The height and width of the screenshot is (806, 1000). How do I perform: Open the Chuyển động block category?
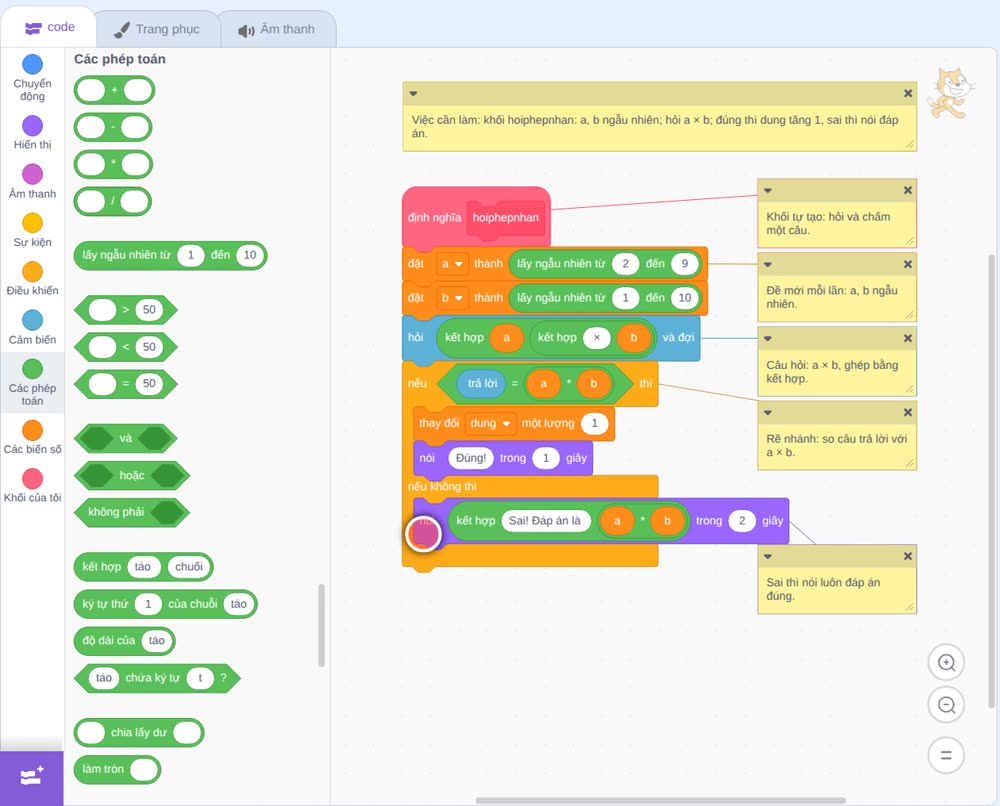(32, 78)
